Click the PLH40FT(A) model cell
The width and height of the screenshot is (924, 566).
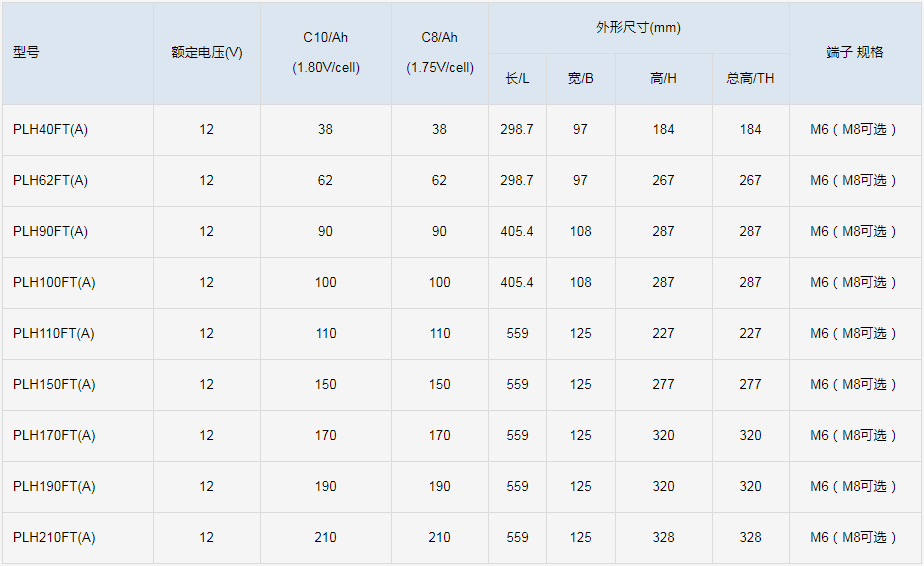[x=51, y=130]
